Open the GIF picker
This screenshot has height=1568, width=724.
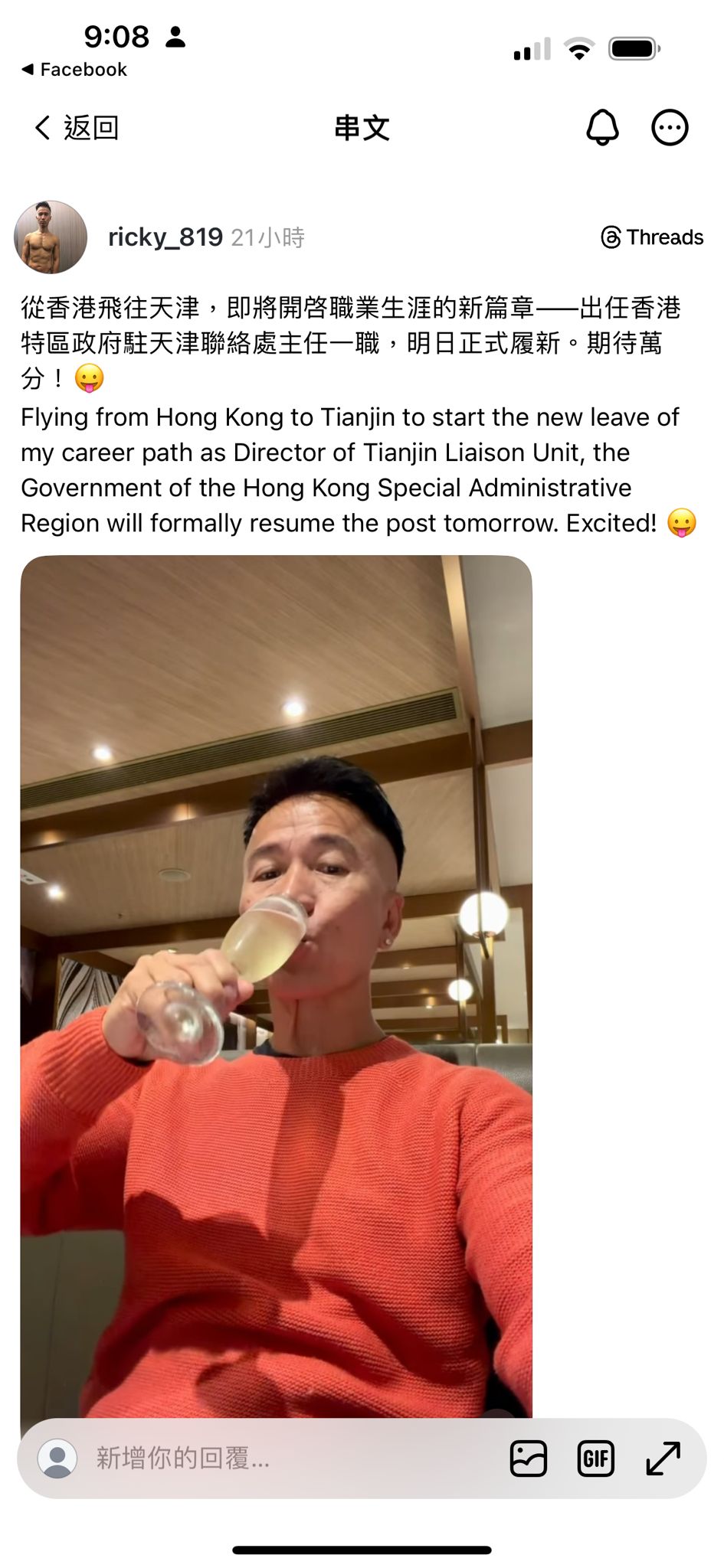(x=595, y=1459)
